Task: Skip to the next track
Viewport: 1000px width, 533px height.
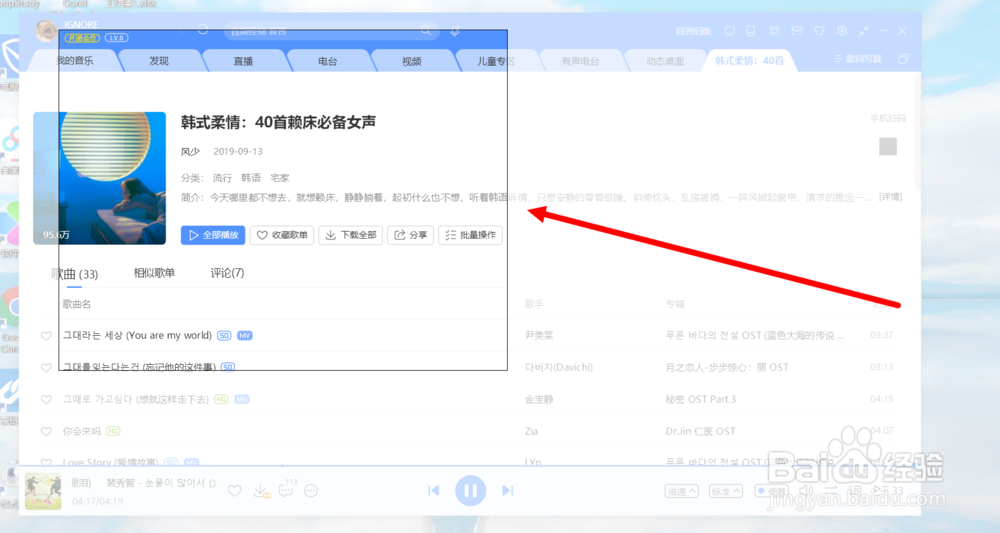Action: (507, 490)
